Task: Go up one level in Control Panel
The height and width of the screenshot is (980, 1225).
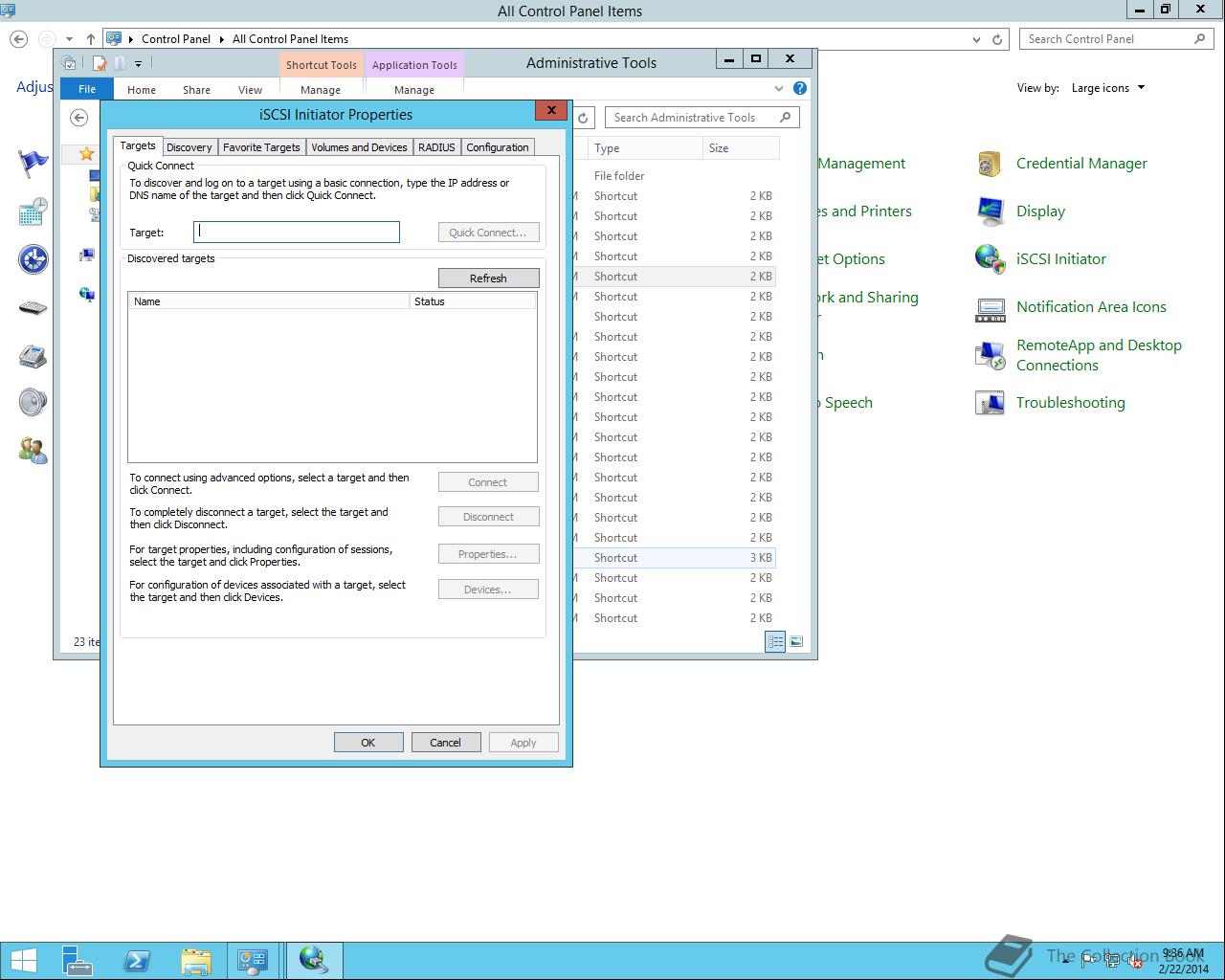Action: point(91,39)
